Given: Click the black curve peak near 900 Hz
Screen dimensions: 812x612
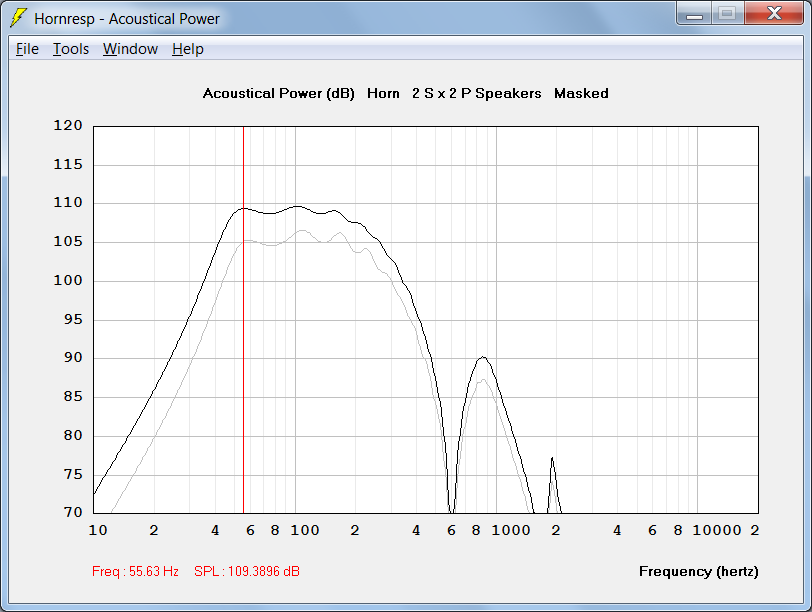Looking at the screenshot, I should pyautogui.click(x=483, y=357).
